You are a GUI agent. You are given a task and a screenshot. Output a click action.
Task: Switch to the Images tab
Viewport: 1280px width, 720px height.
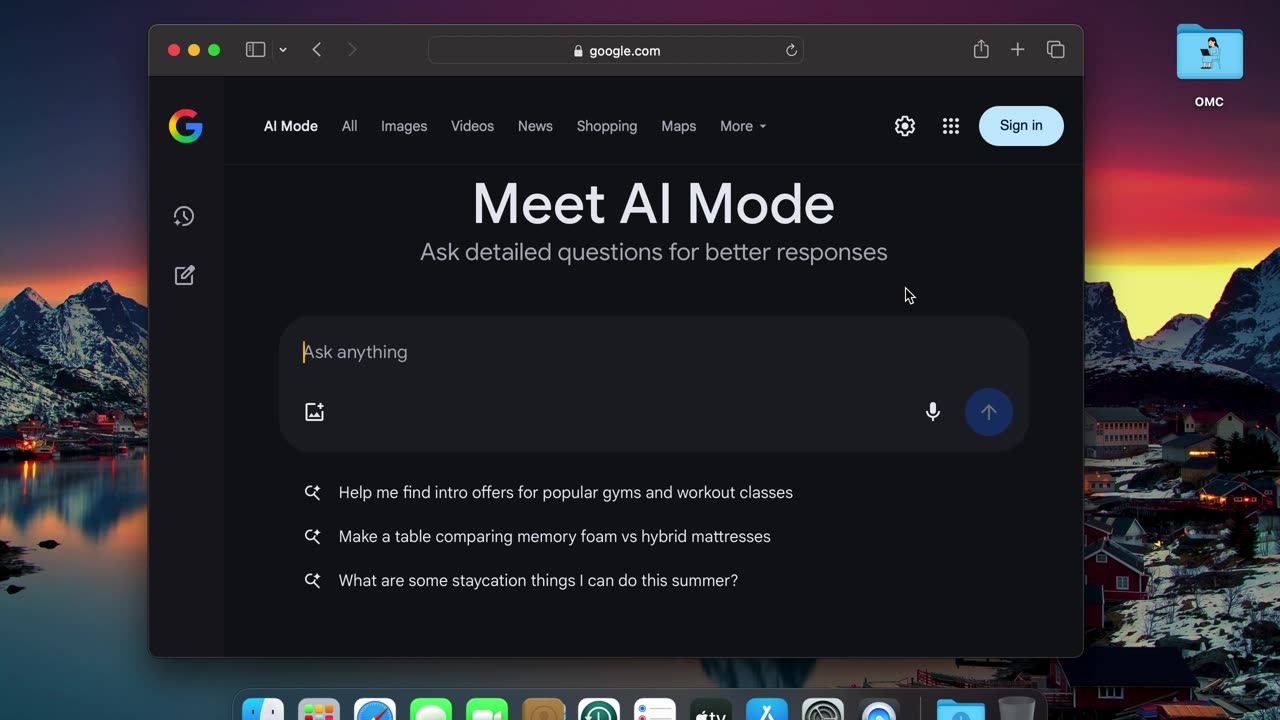click(404, 126)
